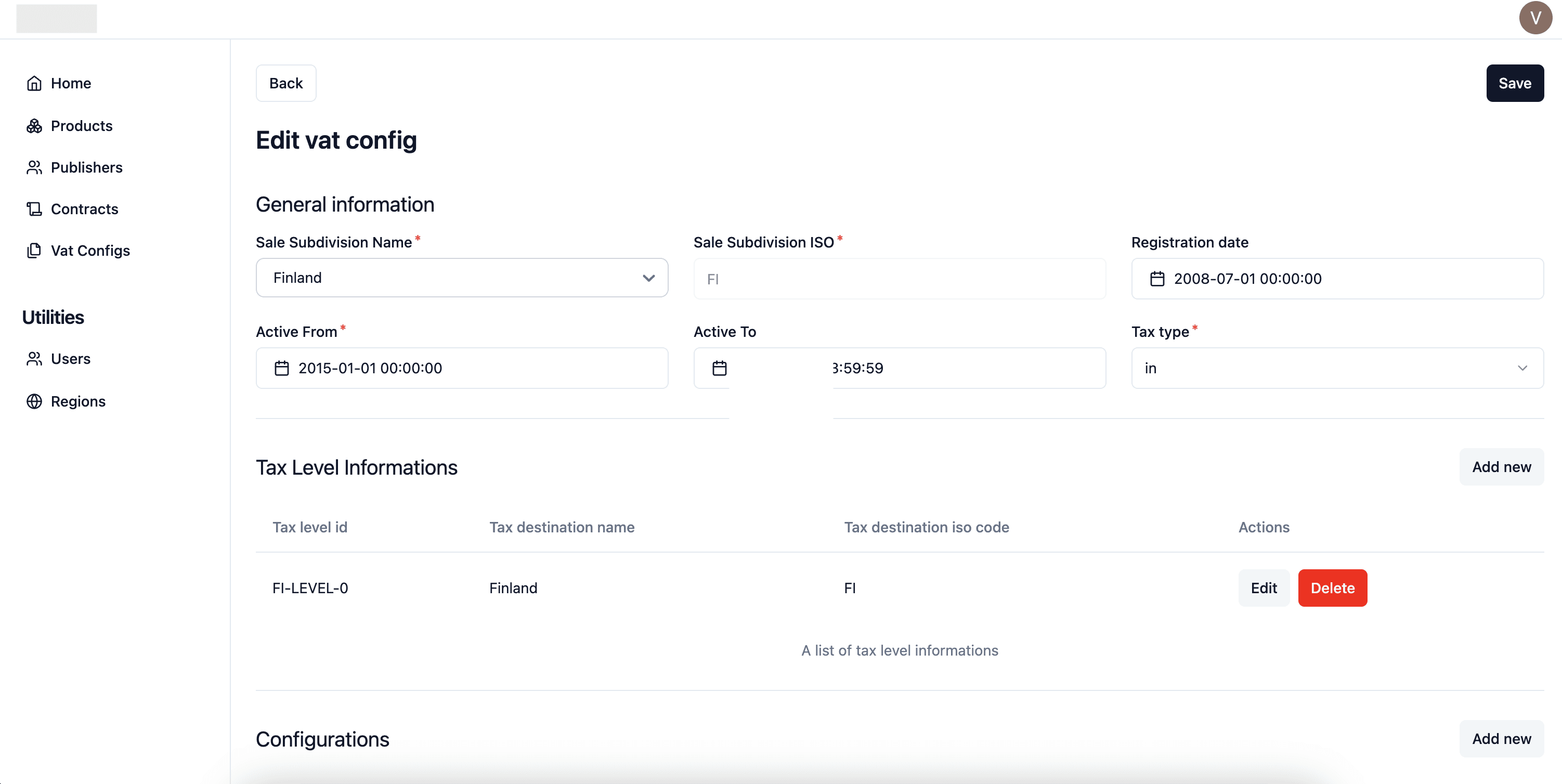This screenshot has height=784, width=1562.
Task: Click the Users icon under Utilities
Action: (x=34, y=358)
